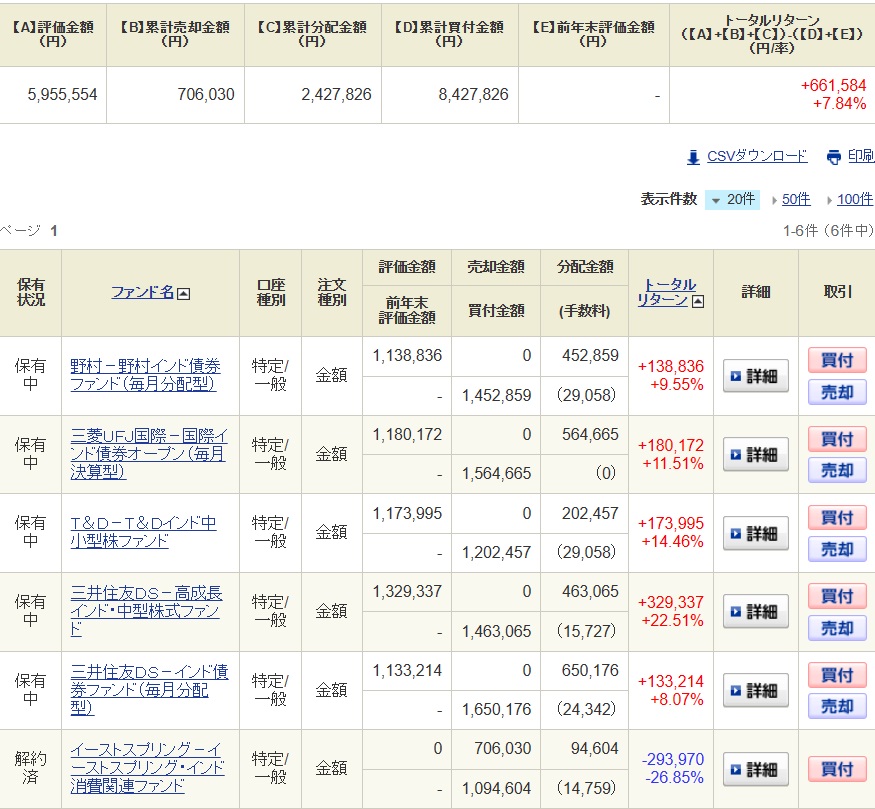The width and height of the screenshot is (875, 809).
Task: Click 買付 for the 高成長インド・中型株式 fund
Action: 837,596
